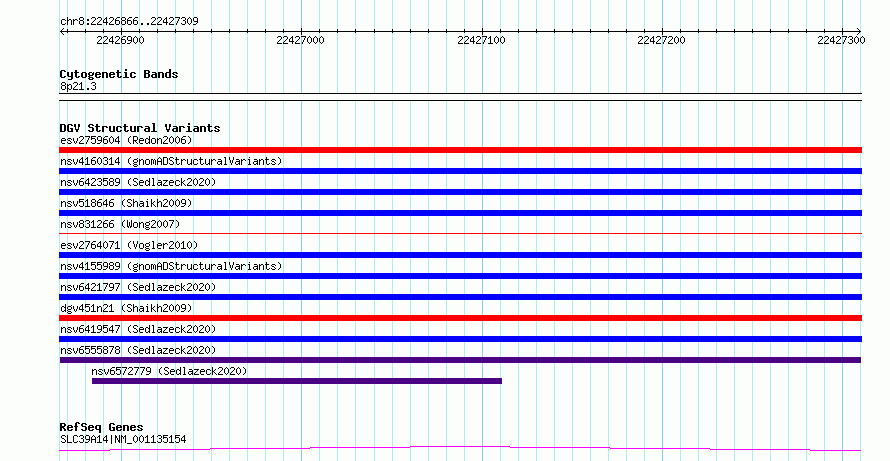Select the 8p21.3 band label
The height and width of the screenshot is (461, 890).
78,86
